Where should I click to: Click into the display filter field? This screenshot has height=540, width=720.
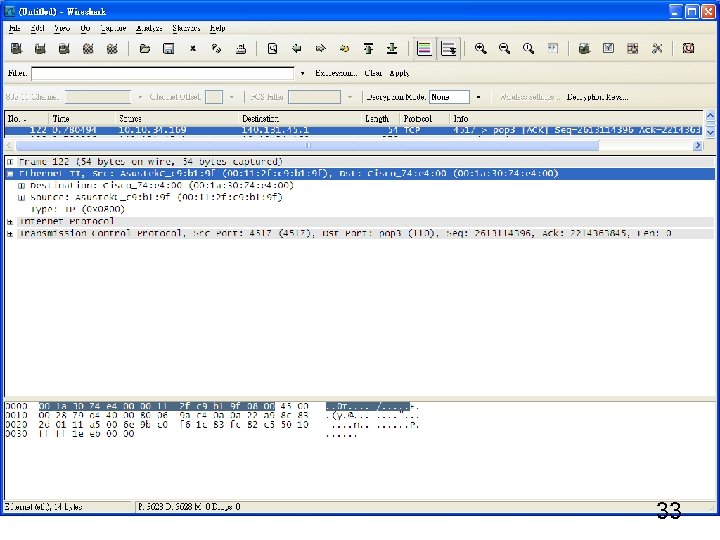coord(163,73)
